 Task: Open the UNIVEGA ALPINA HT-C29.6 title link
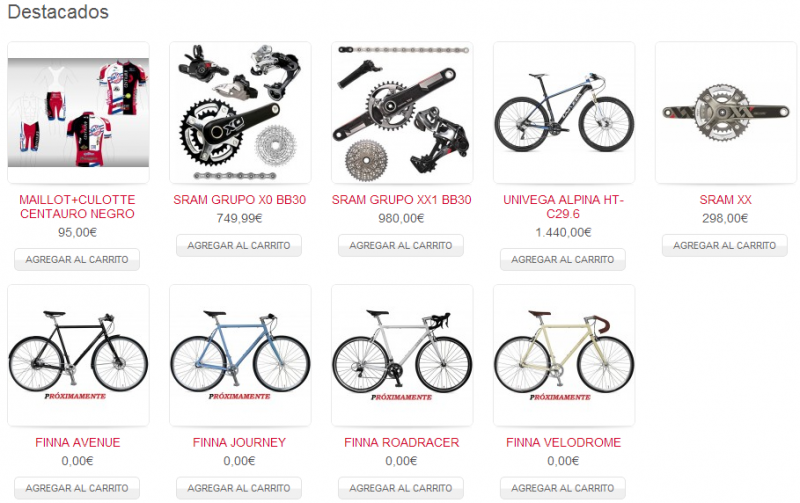click(563, 207)
